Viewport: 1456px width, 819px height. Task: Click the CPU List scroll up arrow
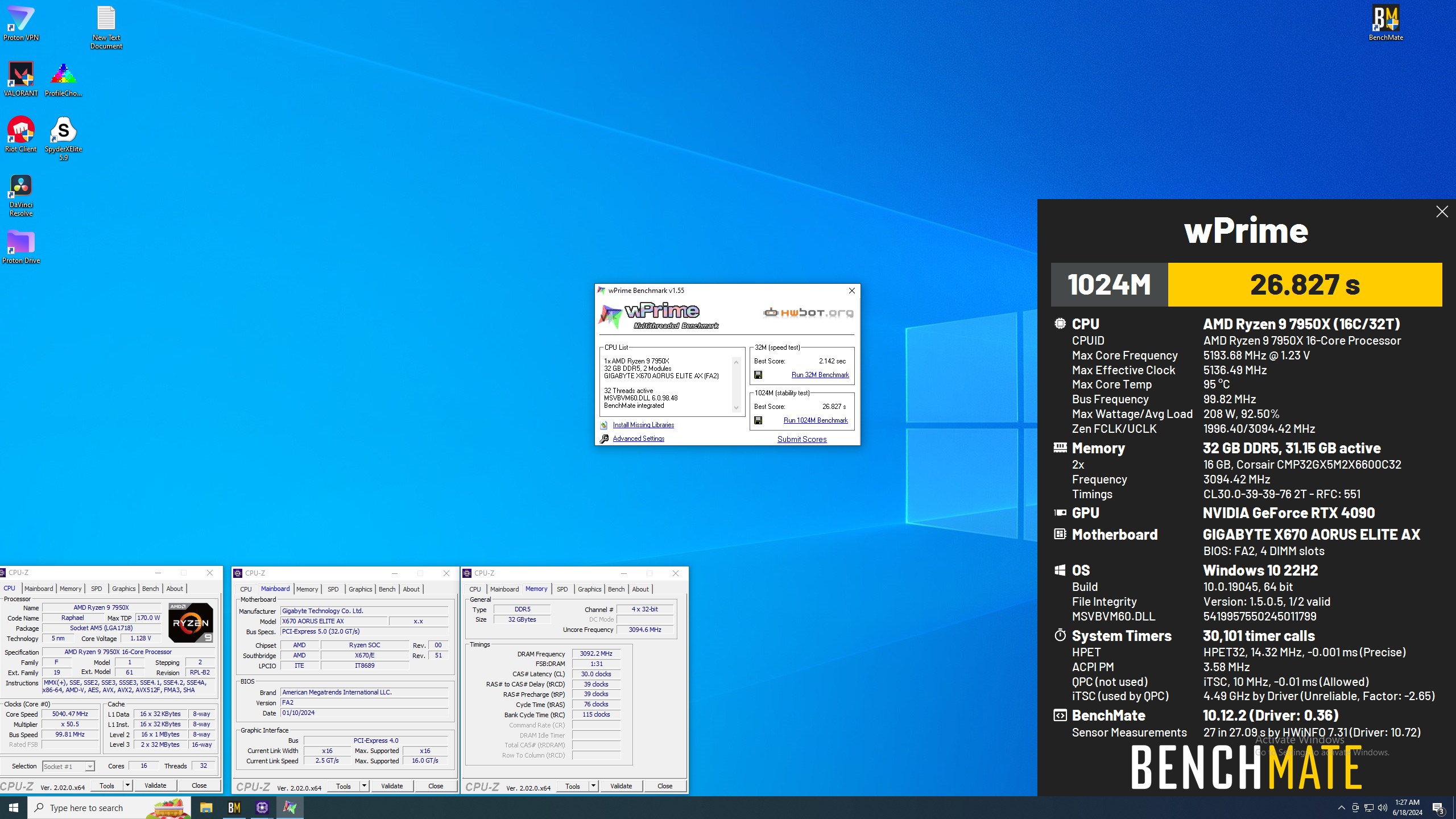(736, 362)
